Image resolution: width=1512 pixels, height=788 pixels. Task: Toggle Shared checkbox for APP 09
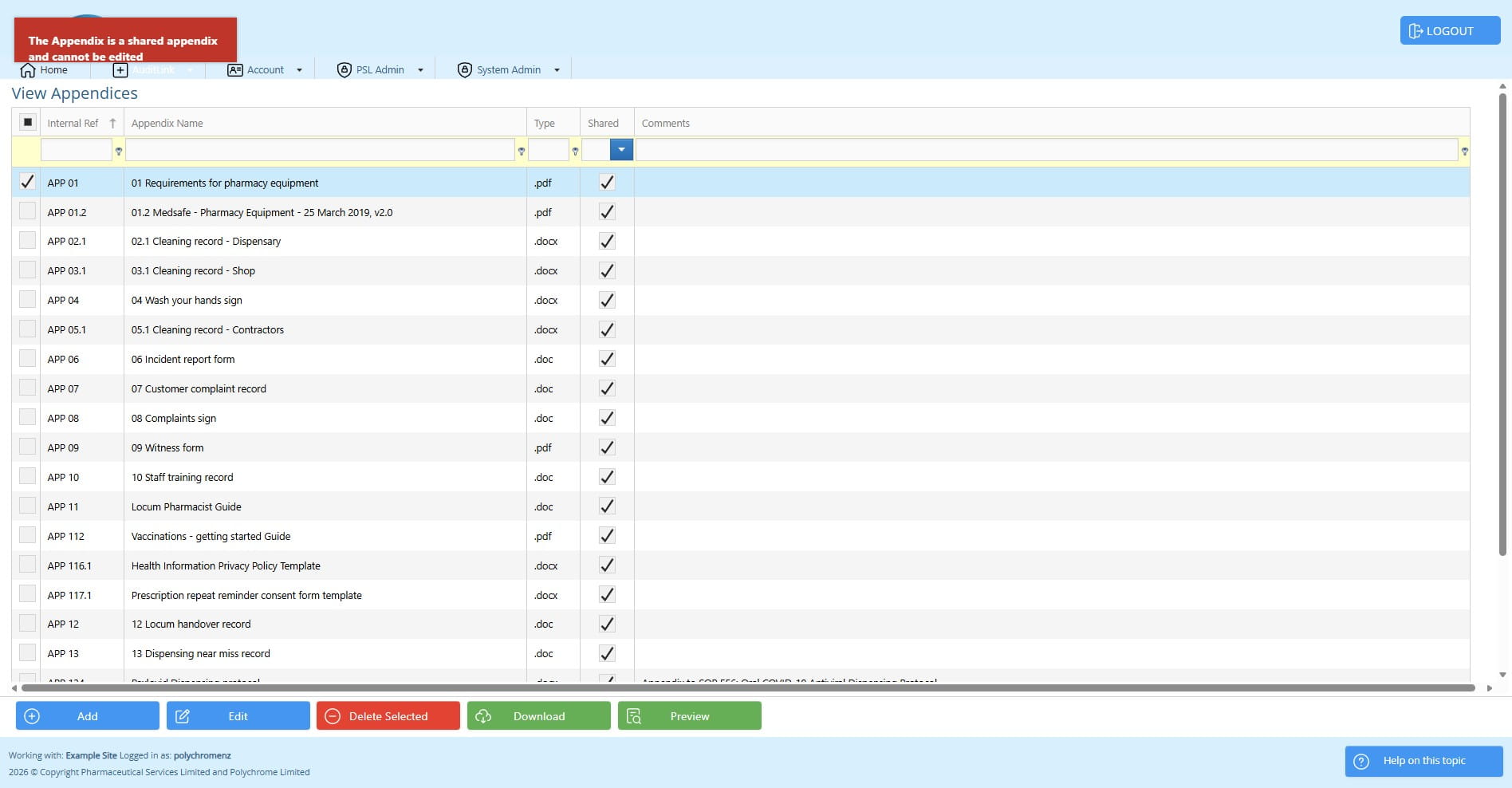coord(607,447)
